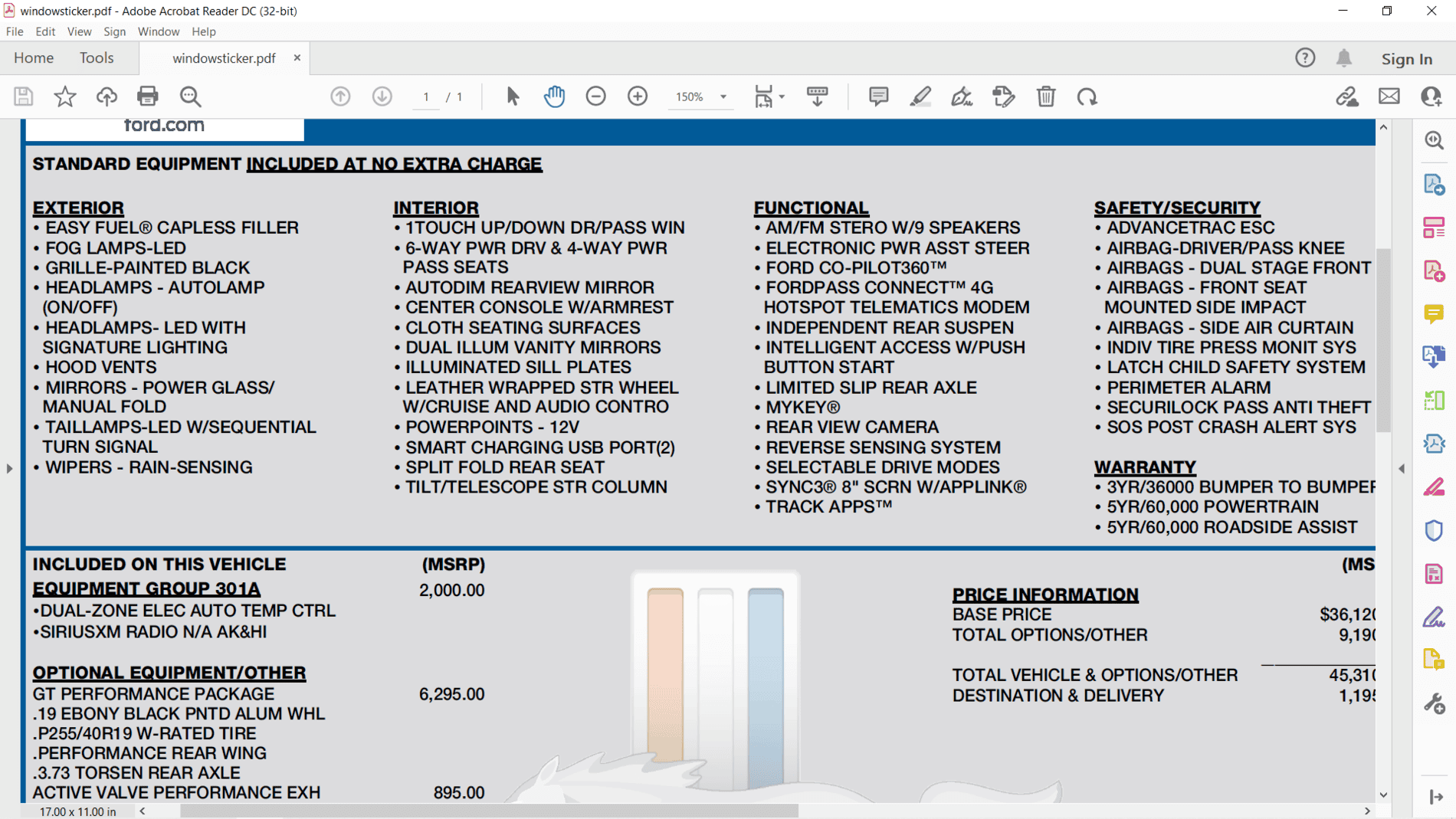Viewport: 1456px width, 819px height.
Task: Expand the left navigation pane arrow
Action: click(9, 468)
